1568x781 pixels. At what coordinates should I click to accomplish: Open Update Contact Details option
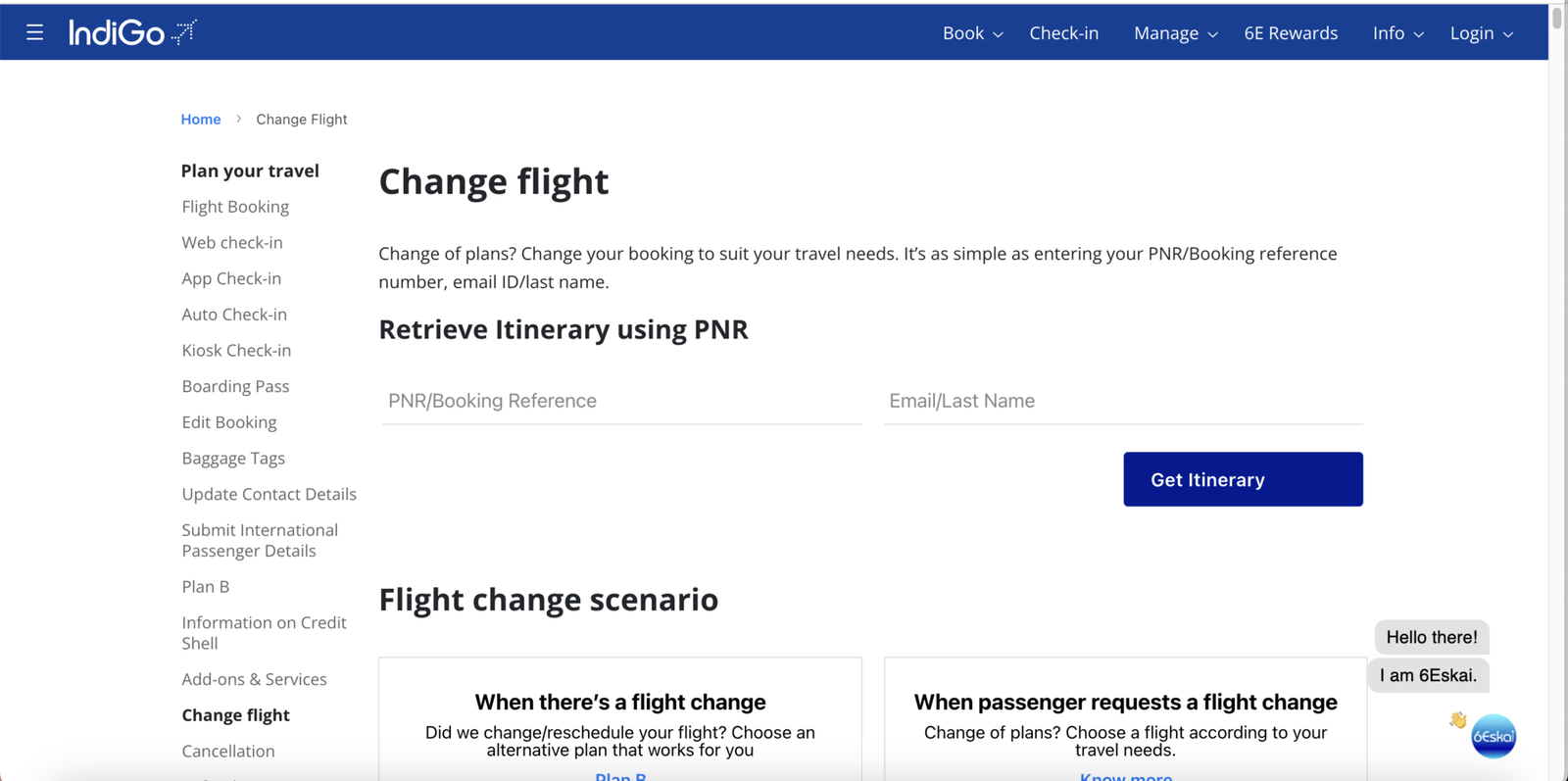pos(269,494)
